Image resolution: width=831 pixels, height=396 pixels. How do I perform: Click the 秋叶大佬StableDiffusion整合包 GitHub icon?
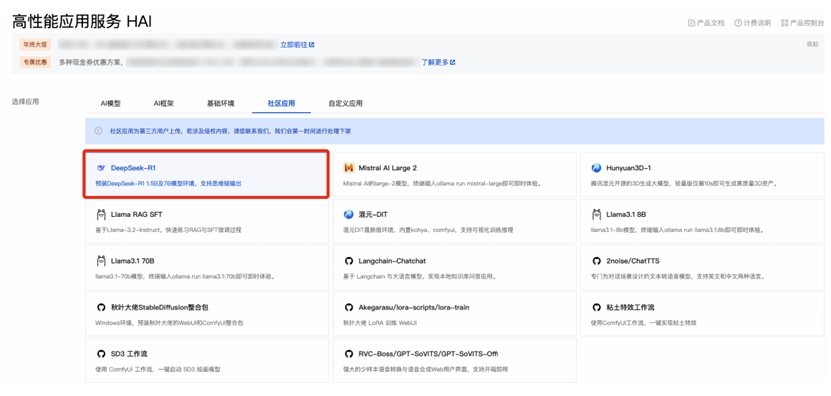pyautogui.click(x=101, y=307)
